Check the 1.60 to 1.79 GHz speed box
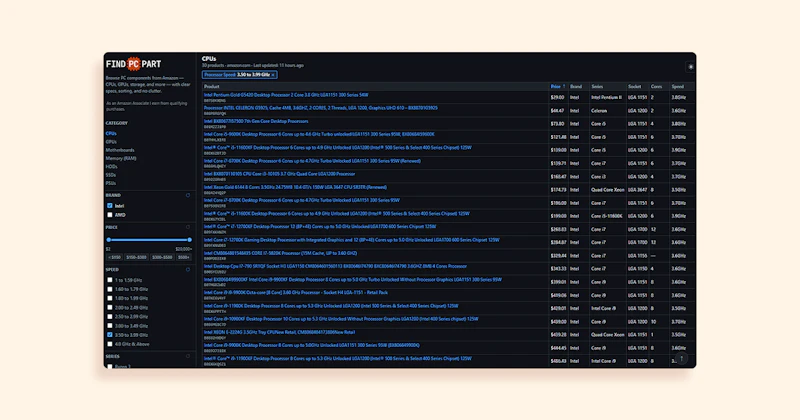This screenshot has width=800, height=420. [110, 289]
